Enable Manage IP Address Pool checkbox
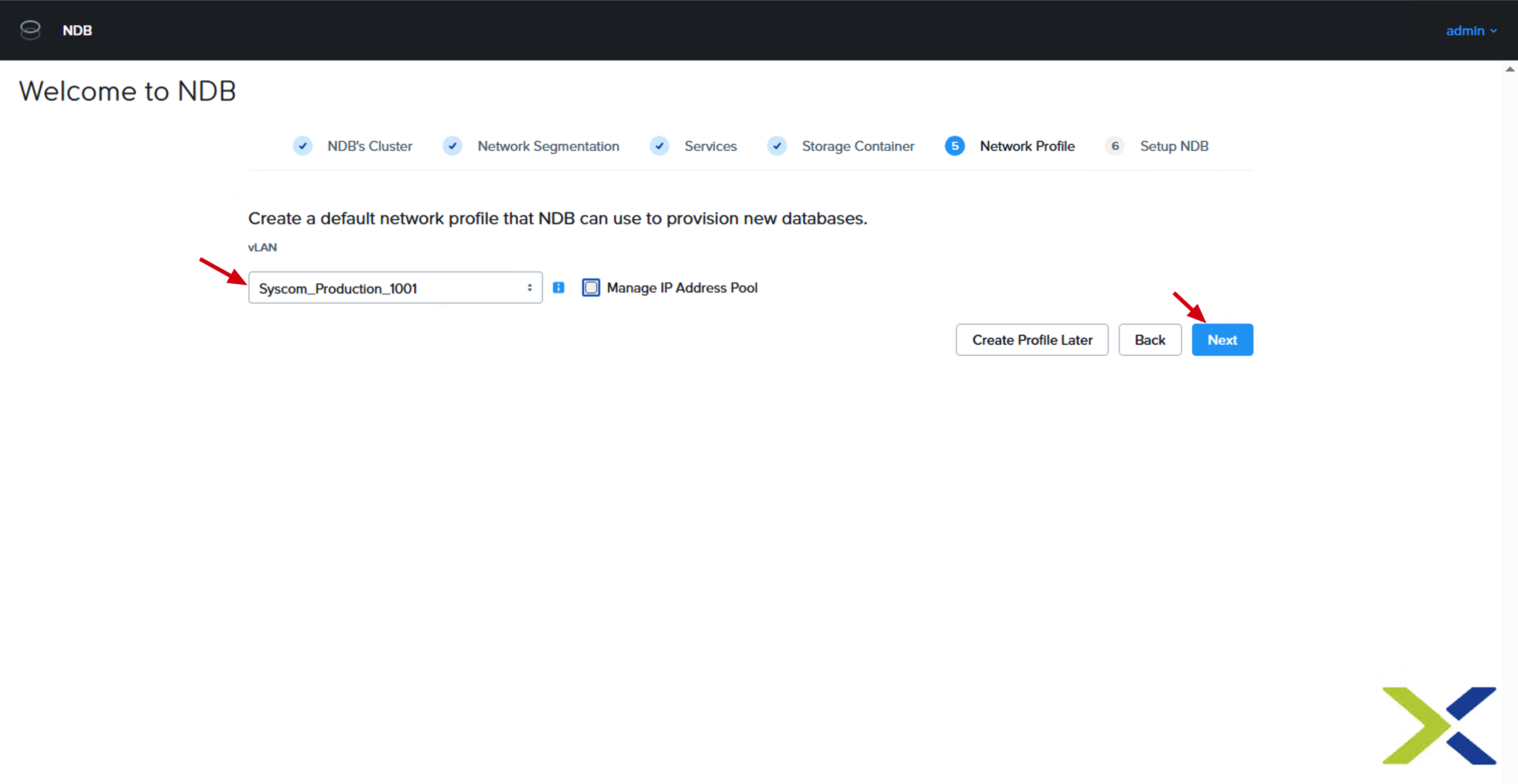This screenshot has width=1518, height=784. pos(591,287)
